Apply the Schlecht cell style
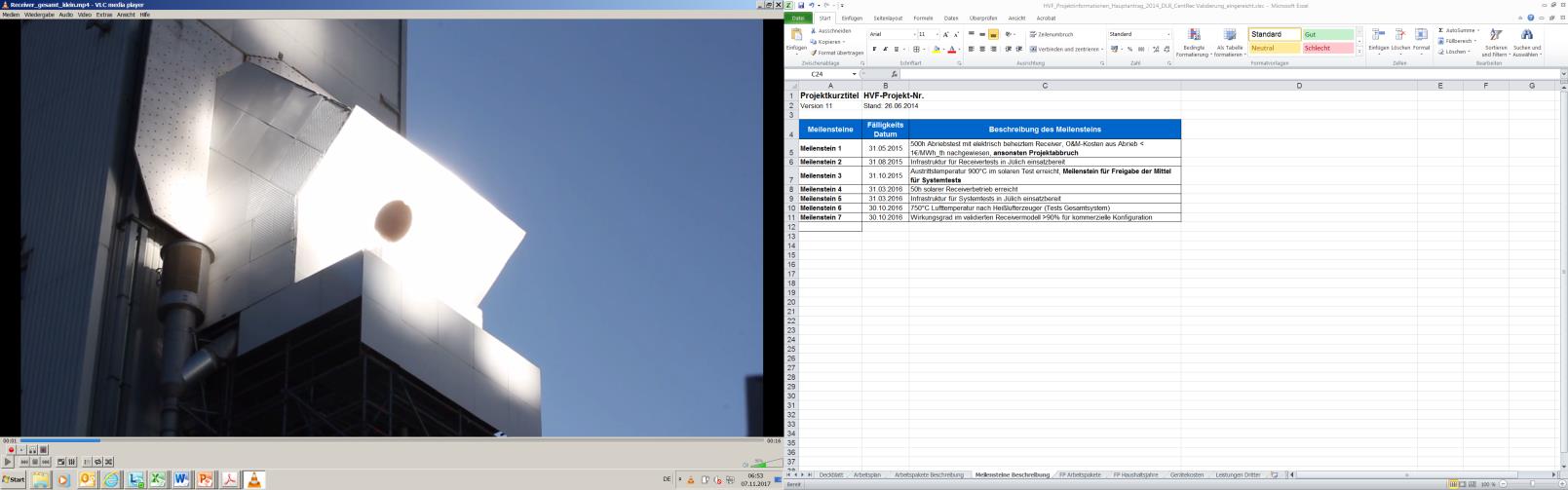The height and width of the screenshot is (490, 1568). (1327, 48)
